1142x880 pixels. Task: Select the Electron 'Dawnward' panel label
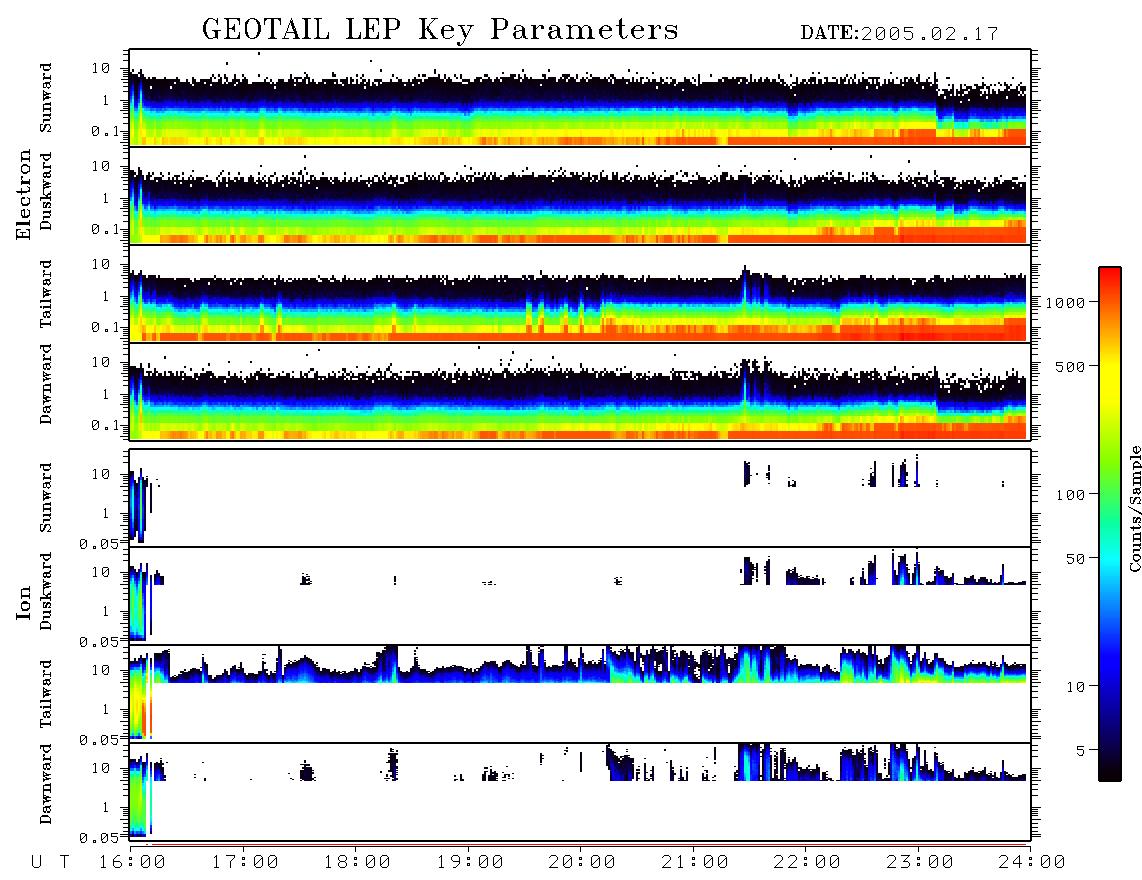[x=46, y=384]
